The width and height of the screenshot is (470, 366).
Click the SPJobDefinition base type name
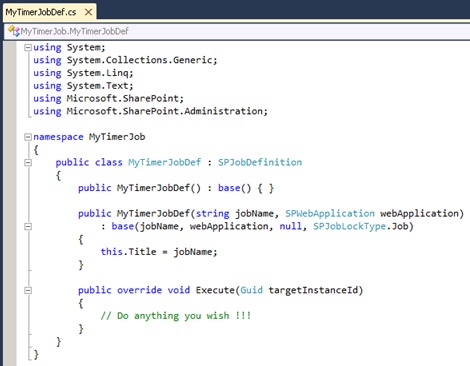pyautogui.click(x=260, y=162)
